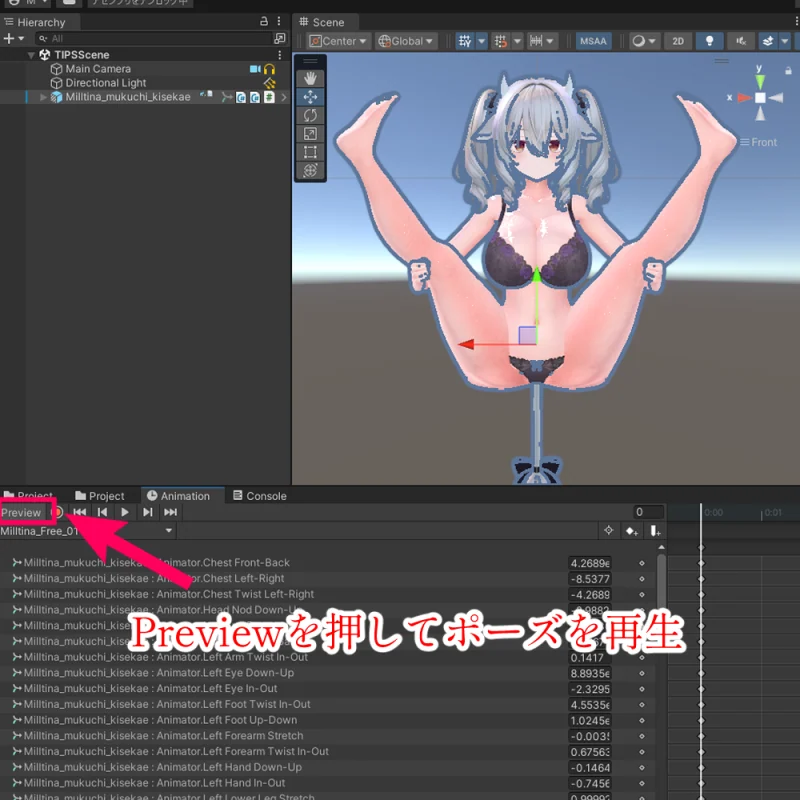Click the headphone audio listener icon on Main Camera
Screen dimensions: 800x800
[x=269, y=69]
